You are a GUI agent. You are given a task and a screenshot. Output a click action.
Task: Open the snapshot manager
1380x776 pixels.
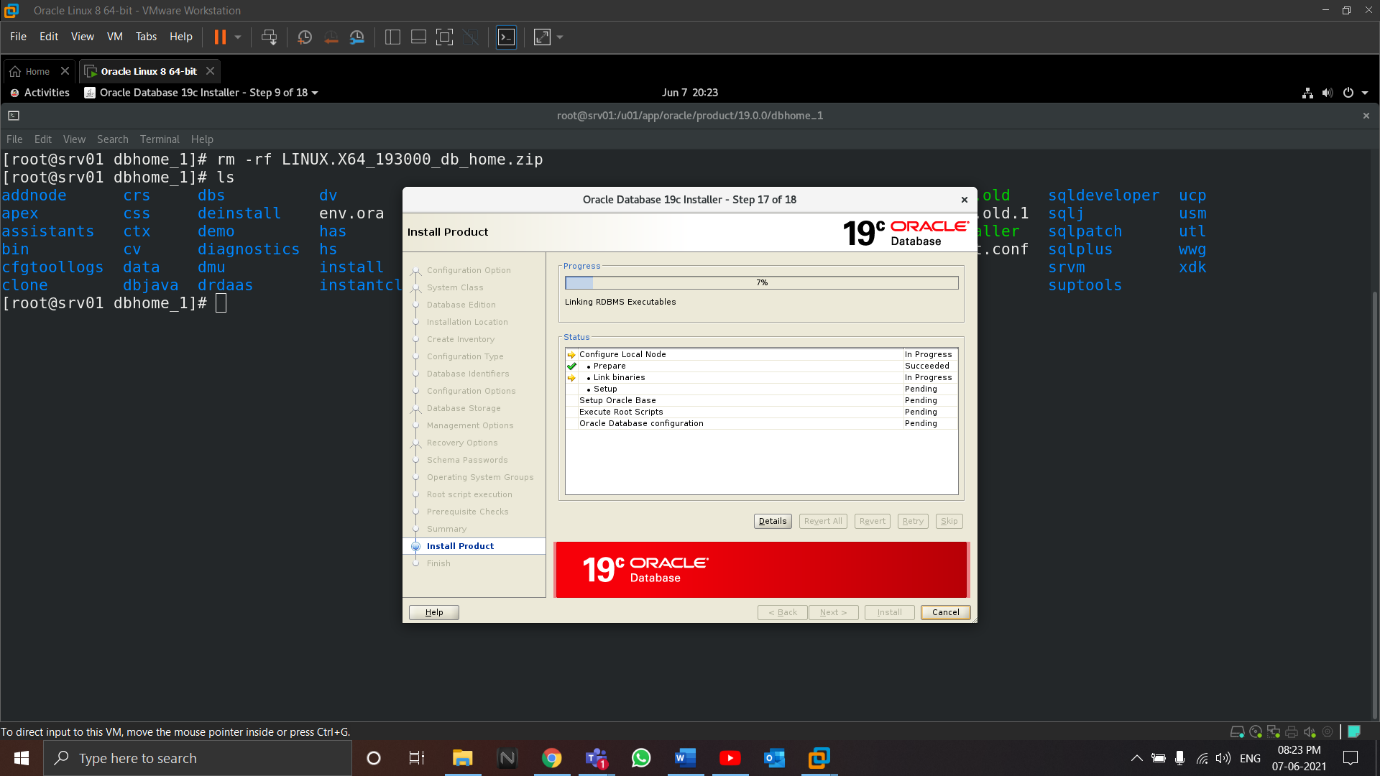tap(357, 37)
